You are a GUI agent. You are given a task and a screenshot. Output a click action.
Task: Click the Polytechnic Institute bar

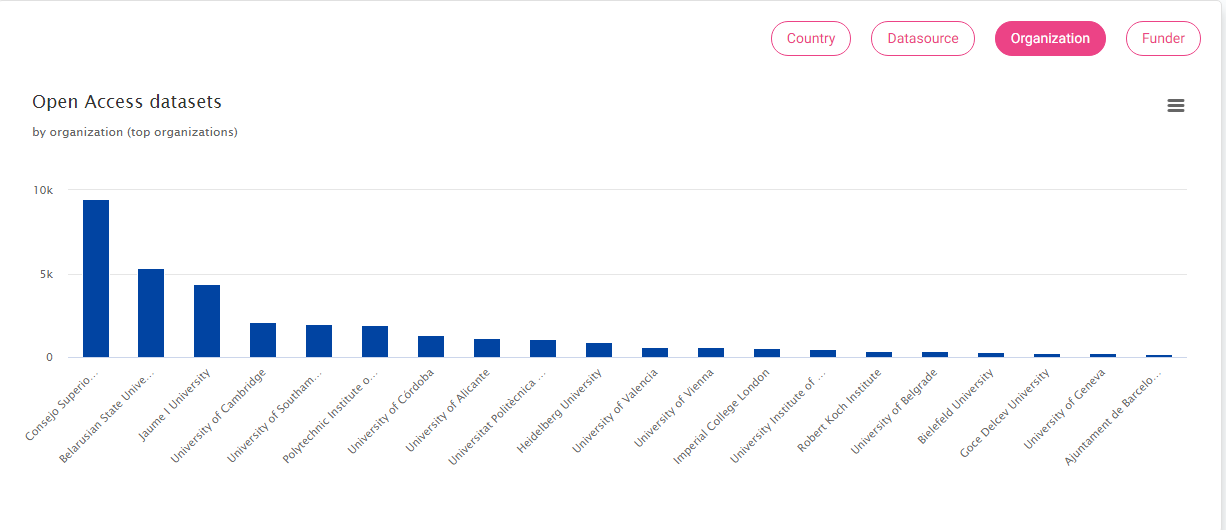coord(375,342)
